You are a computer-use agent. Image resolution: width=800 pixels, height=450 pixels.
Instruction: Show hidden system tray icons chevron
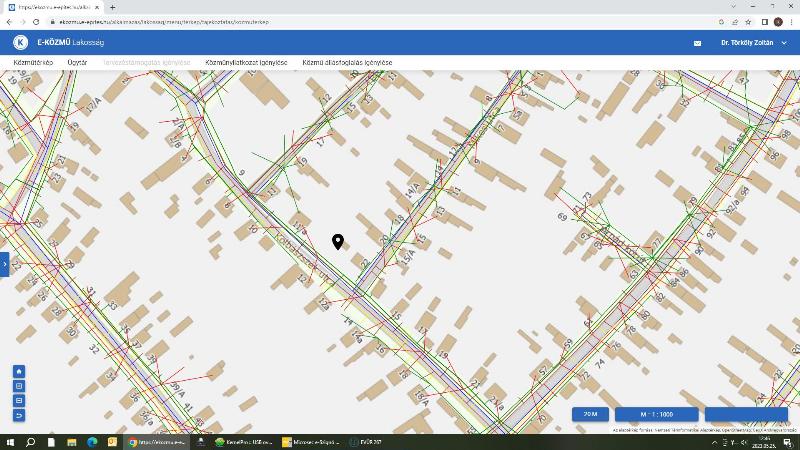(x=714, y=442)
